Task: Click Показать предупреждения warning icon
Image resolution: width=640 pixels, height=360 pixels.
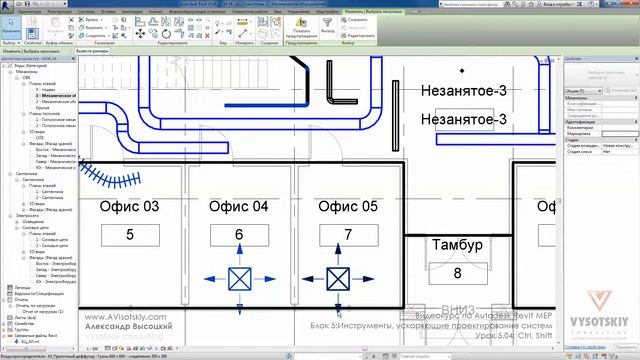Action: tap(301, 27)
